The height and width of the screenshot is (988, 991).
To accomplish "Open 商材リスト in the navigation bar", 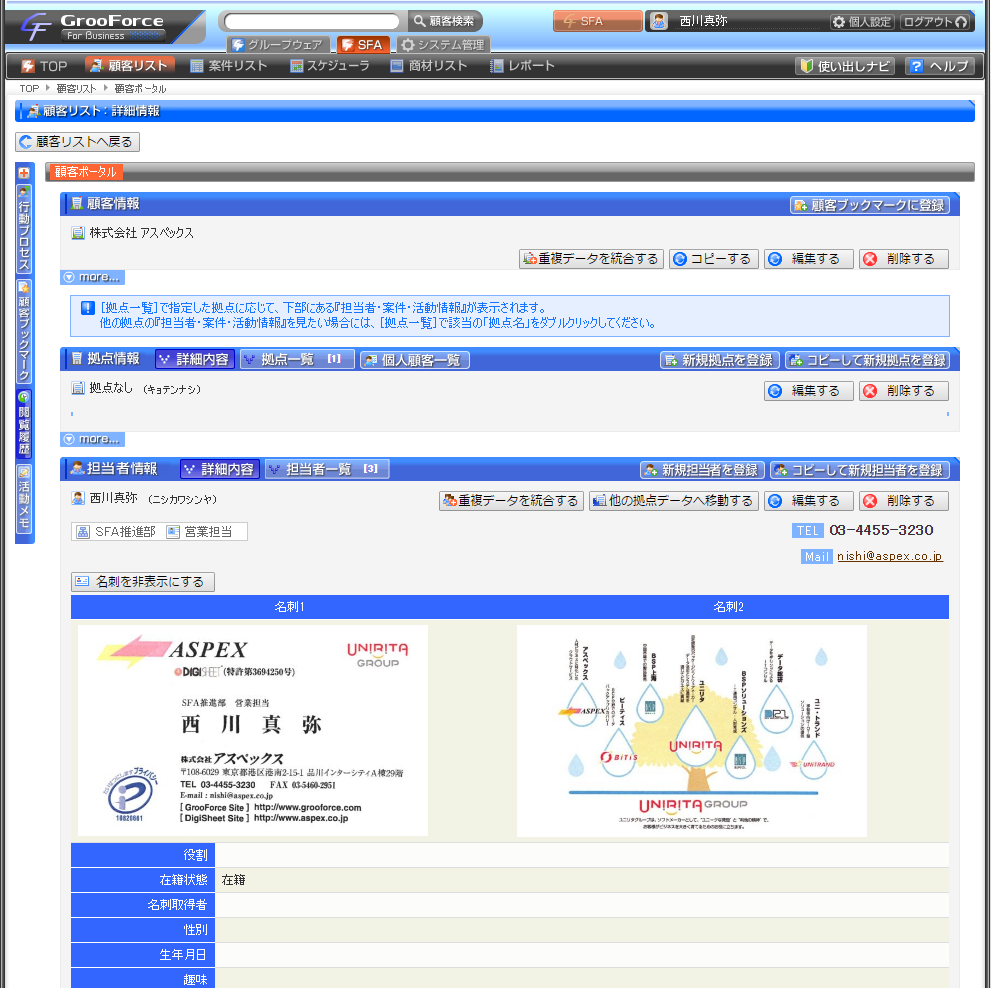I will (x=429, y=65).
